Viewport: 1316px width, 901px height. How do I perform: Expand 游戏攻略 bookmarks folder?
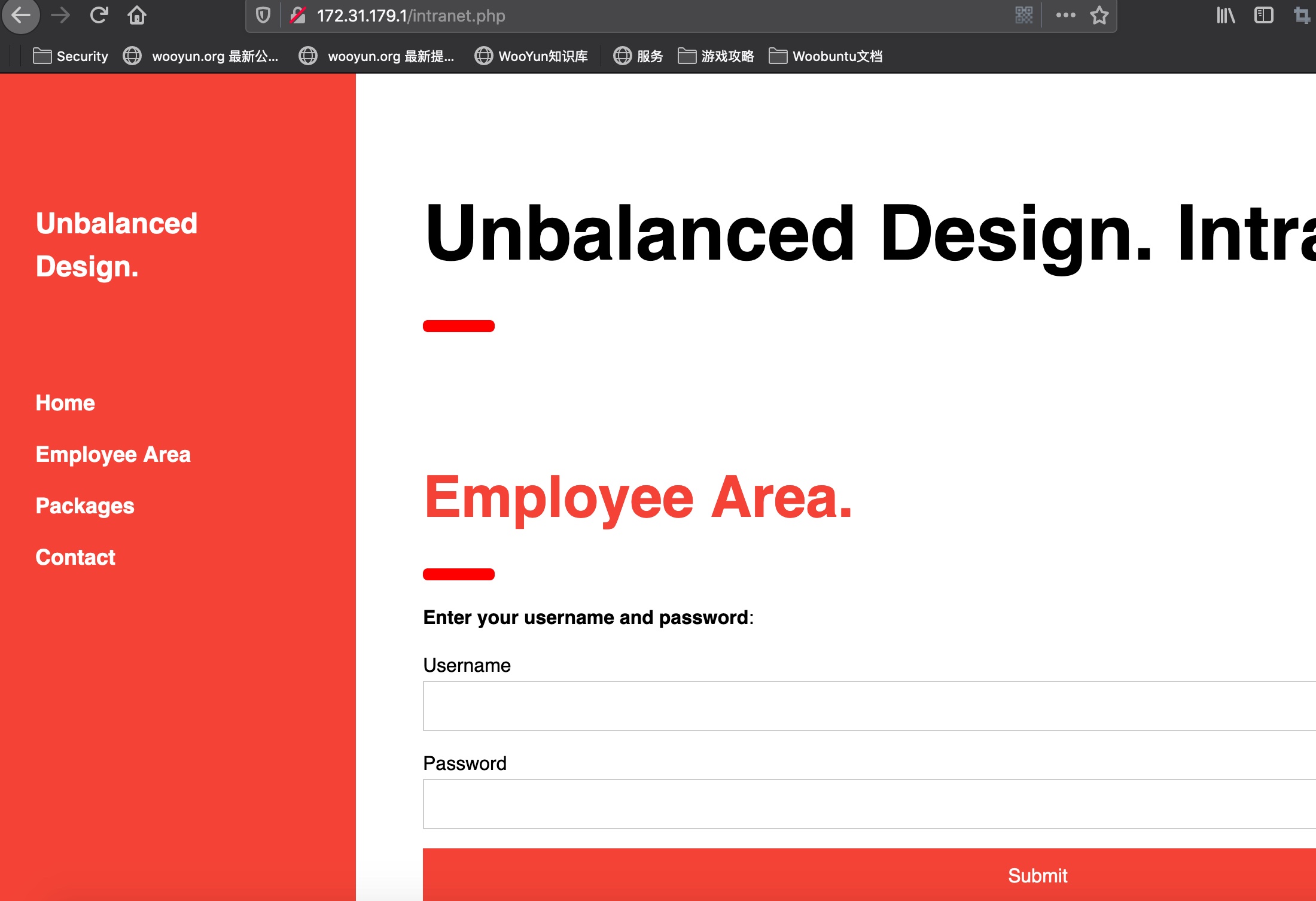point(716,56)
